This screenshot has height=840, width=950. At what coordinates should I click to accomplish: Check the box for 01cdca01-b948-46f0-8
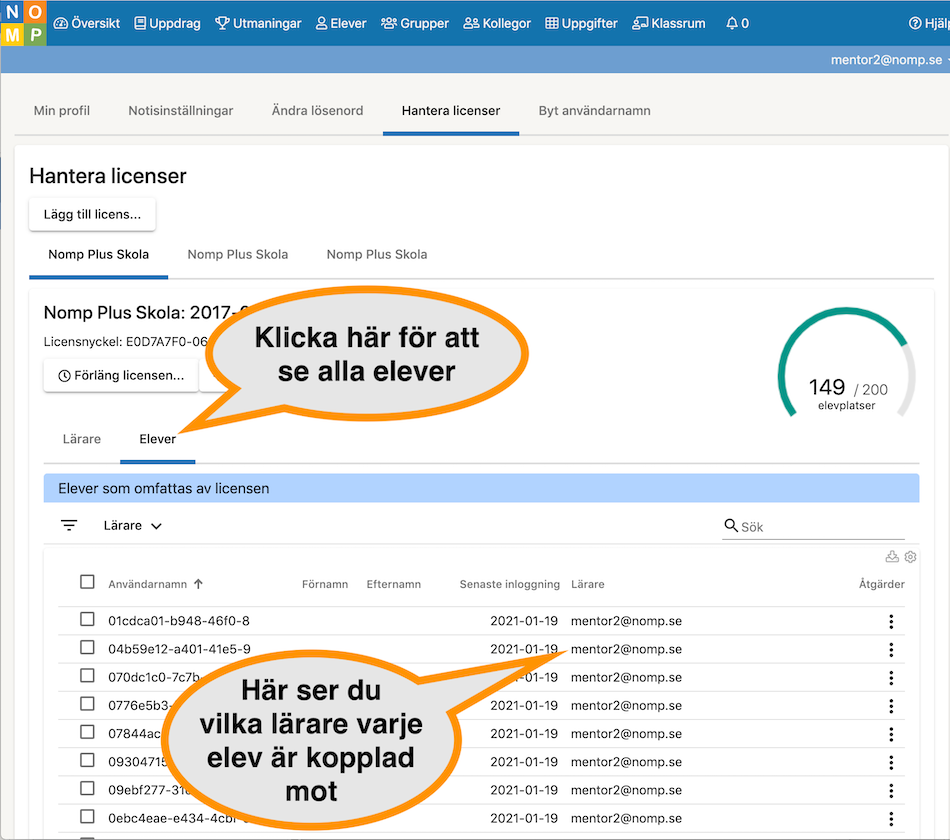tap(87, 619)
